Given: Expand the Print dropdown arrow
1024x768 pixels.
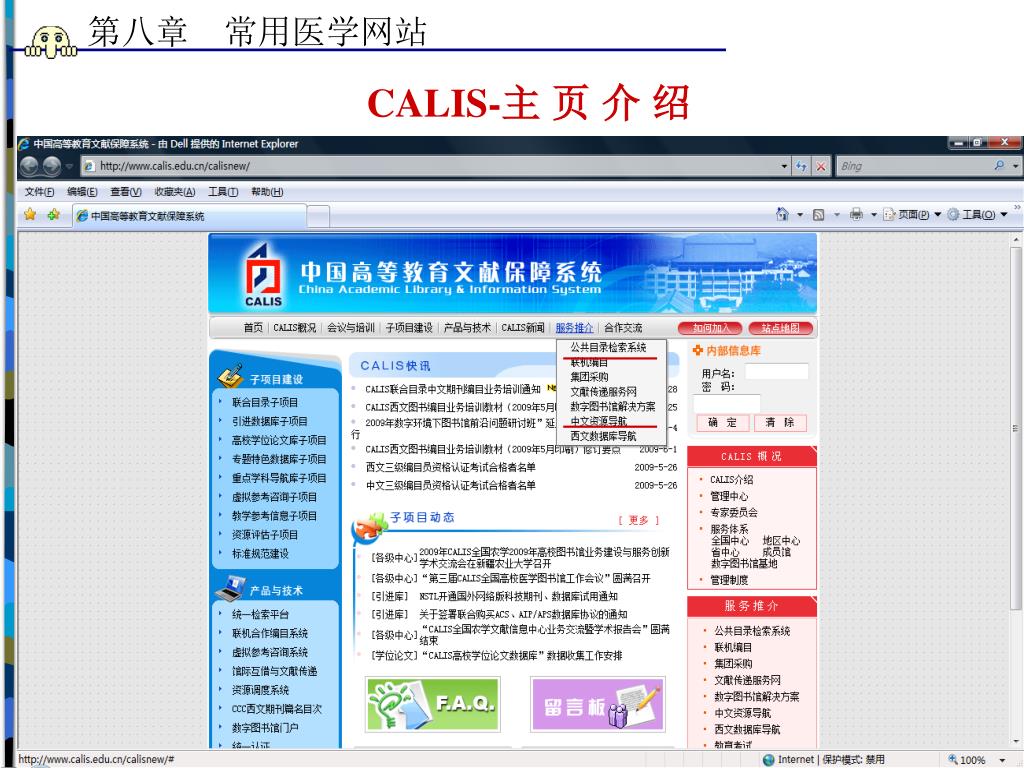Looking at the screenshot, I should click(x=873, y=215).
